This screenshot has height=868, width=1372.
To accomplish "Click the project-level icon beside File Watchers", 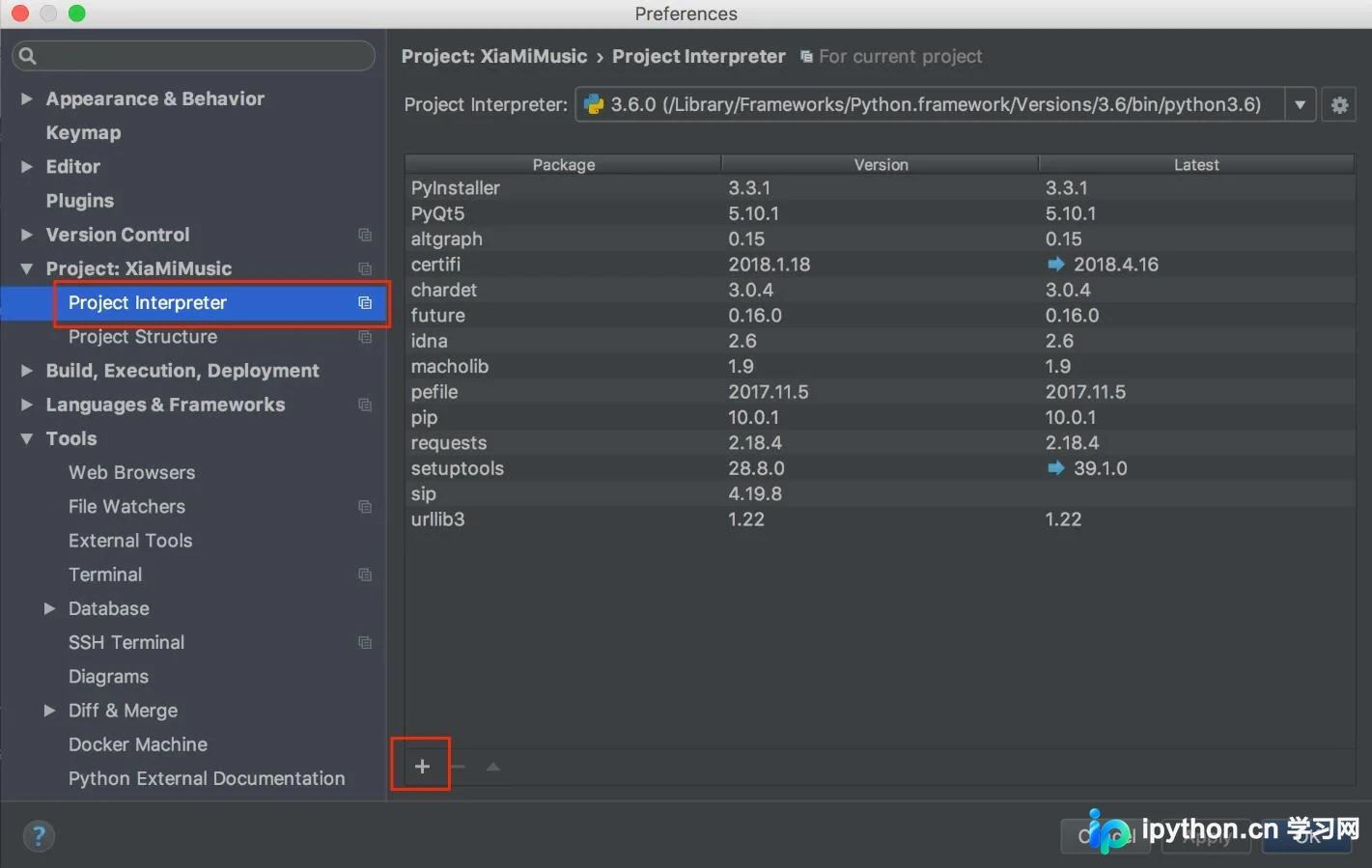I will 365,507.
